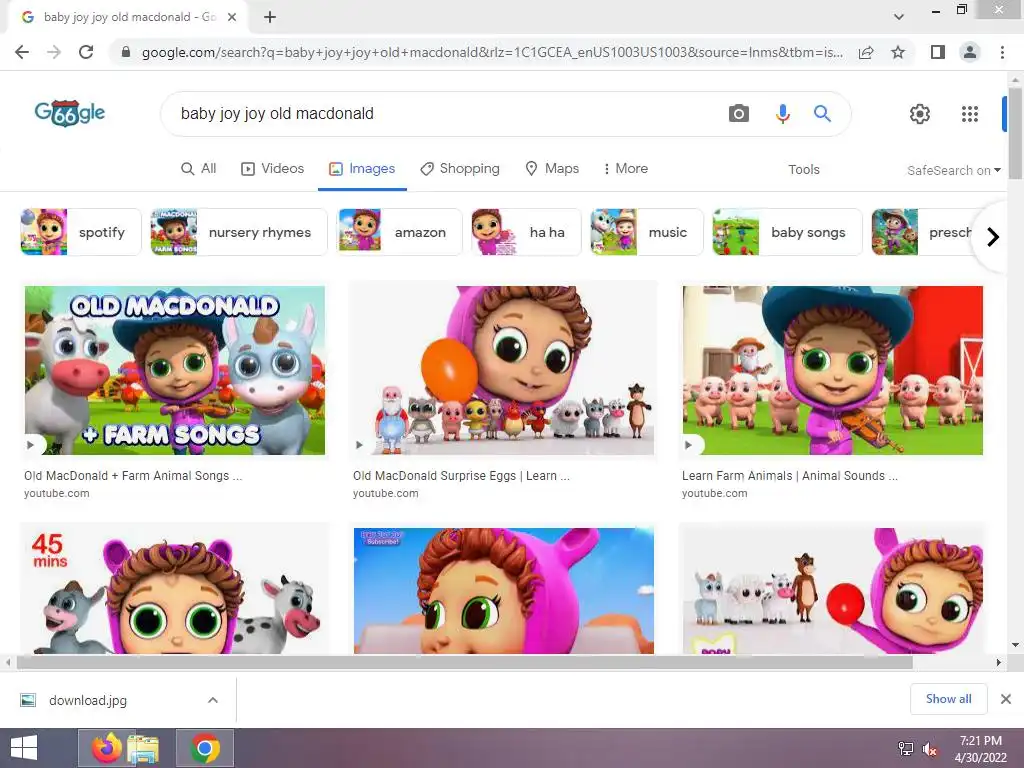Open link Old MacDonald + Farm Animal Songs

coord(133,476)
